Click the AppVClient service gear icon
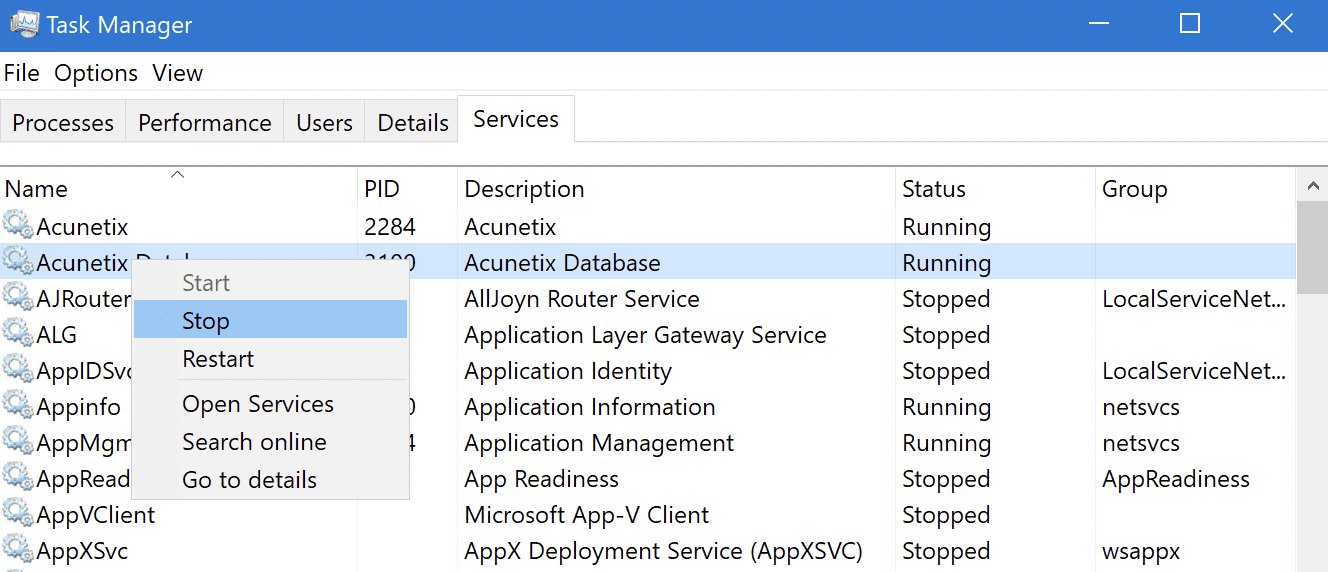 tap(18, 514)
